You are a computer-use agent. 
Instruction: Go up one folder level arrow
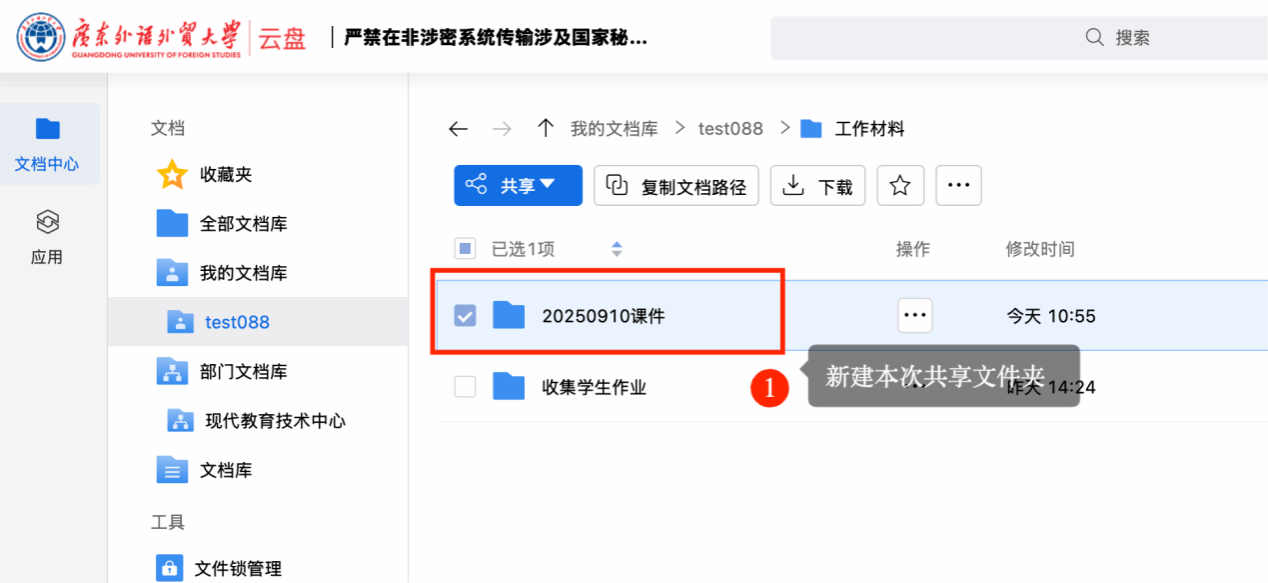pyautogui.click(x=545, y=128)
